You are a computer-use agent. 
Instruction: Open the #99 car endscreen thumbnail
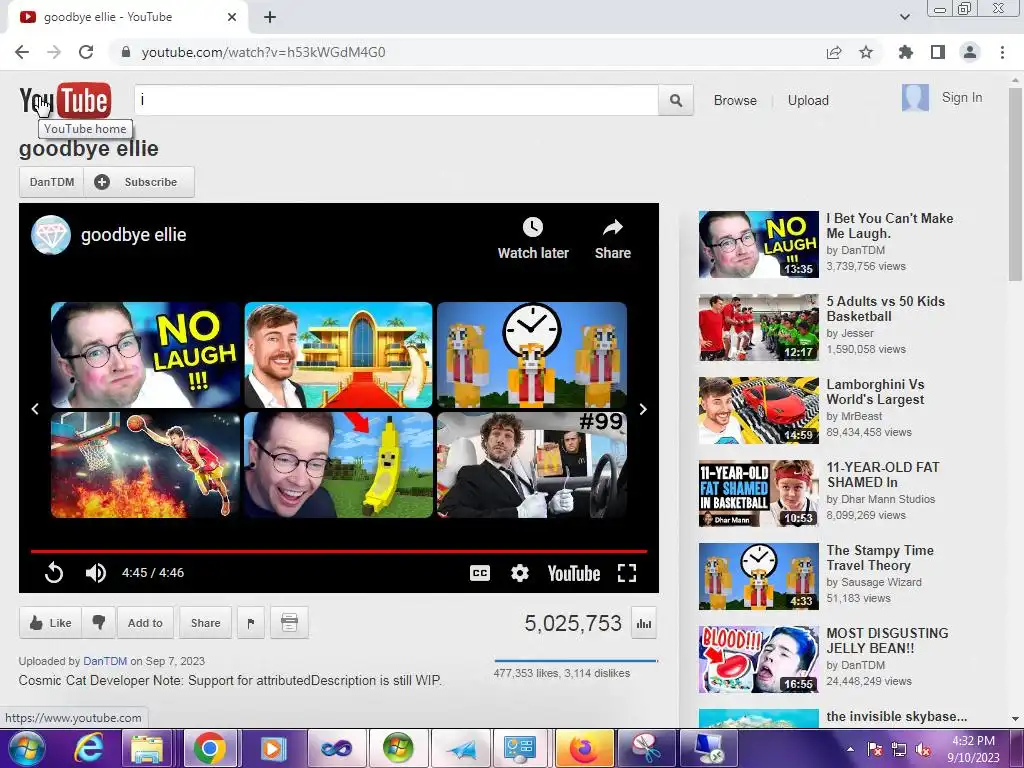[x=532, y=464]
